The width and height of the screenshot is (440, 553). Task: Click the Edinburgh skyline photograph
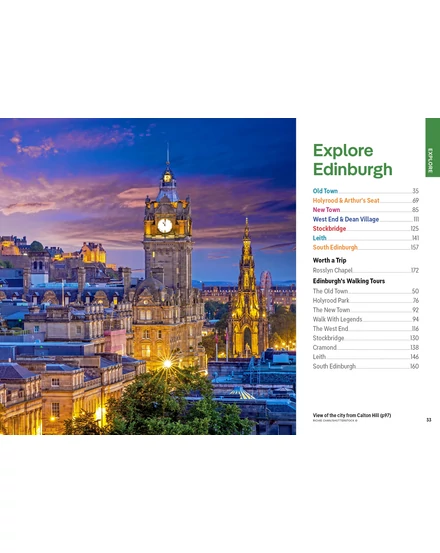point(148,276)
